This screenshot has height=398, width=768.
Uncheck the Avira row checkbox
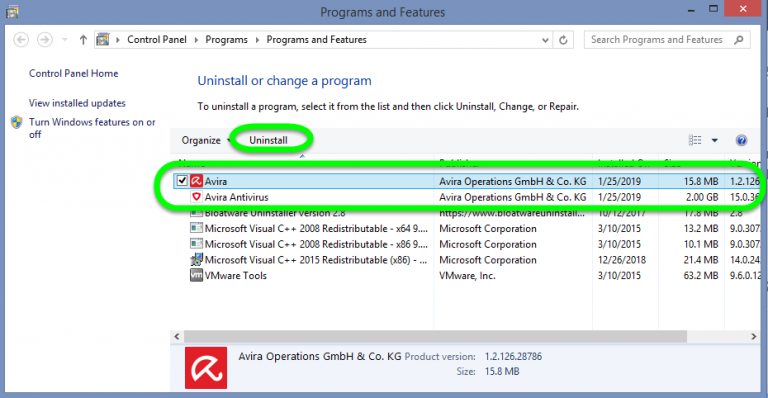(x=182, y=181)
